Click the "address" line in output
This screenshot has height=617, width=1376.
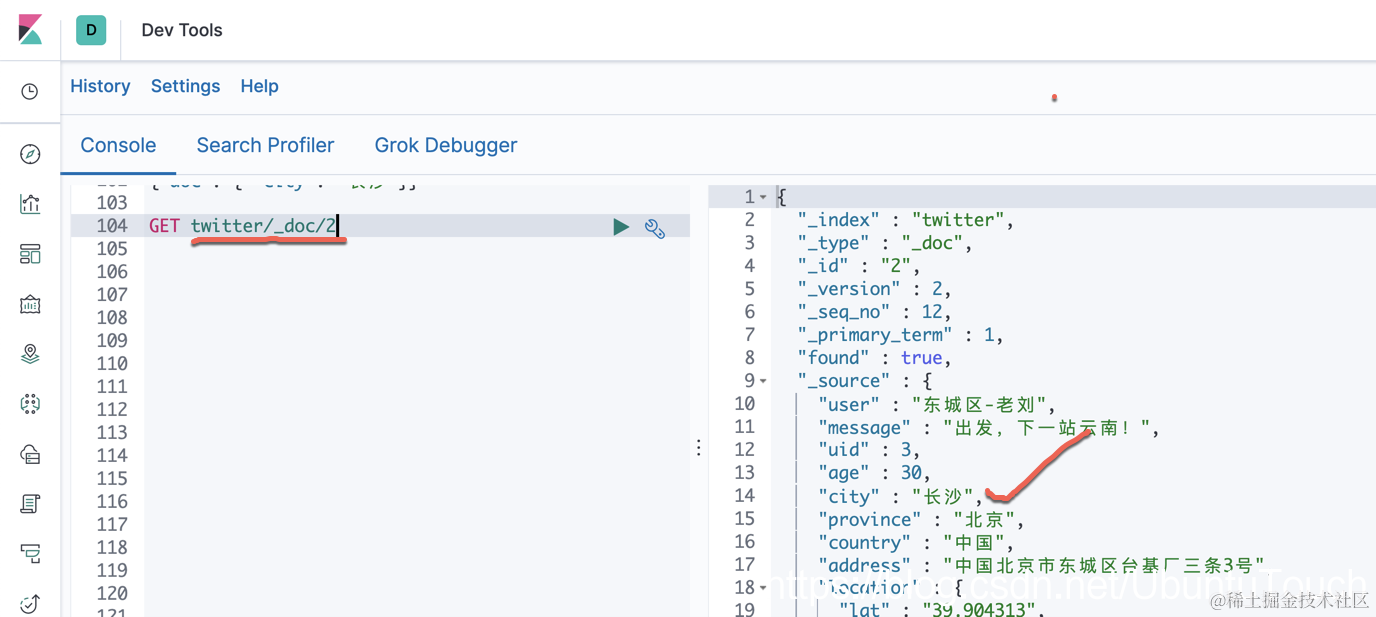tap(1041, 566)
